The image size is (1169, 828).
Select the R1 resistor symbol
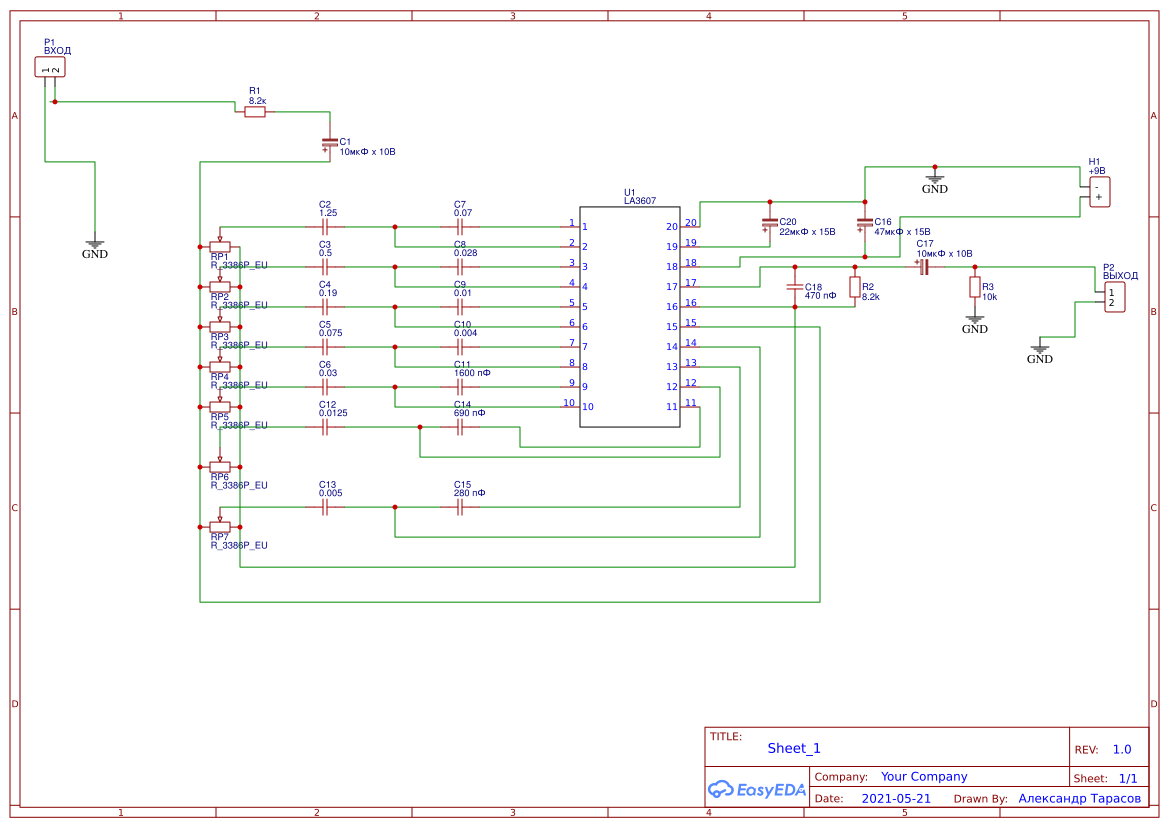point(255,112)
